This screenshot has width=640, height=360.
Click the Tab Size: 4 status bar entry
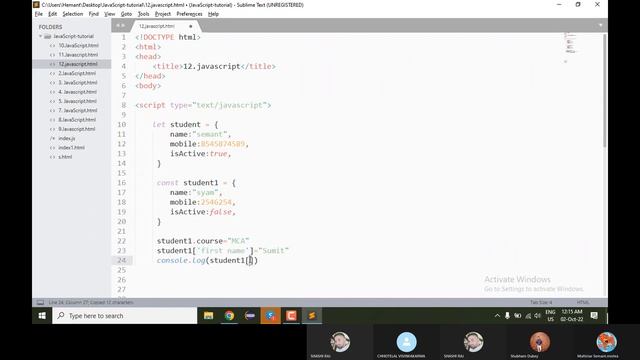pyautogui.click(x=541, y=302)
